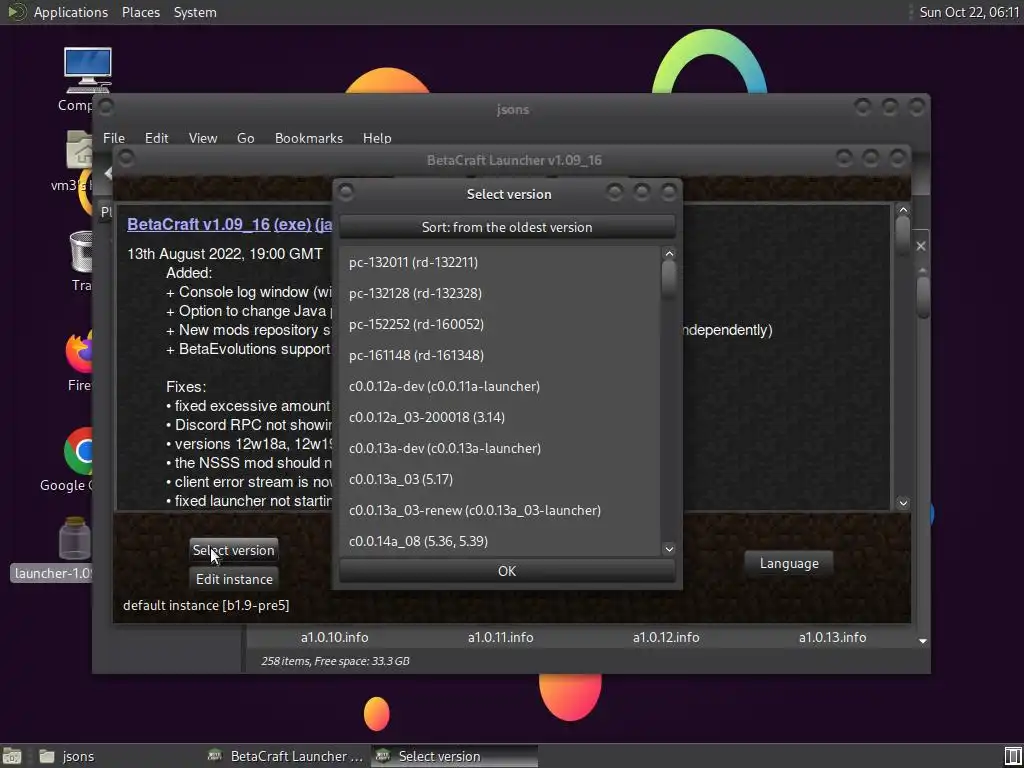Select version pc-132128 (rd-132328)
Screen dimensions: 1024x768
click(x=500, y=293)
